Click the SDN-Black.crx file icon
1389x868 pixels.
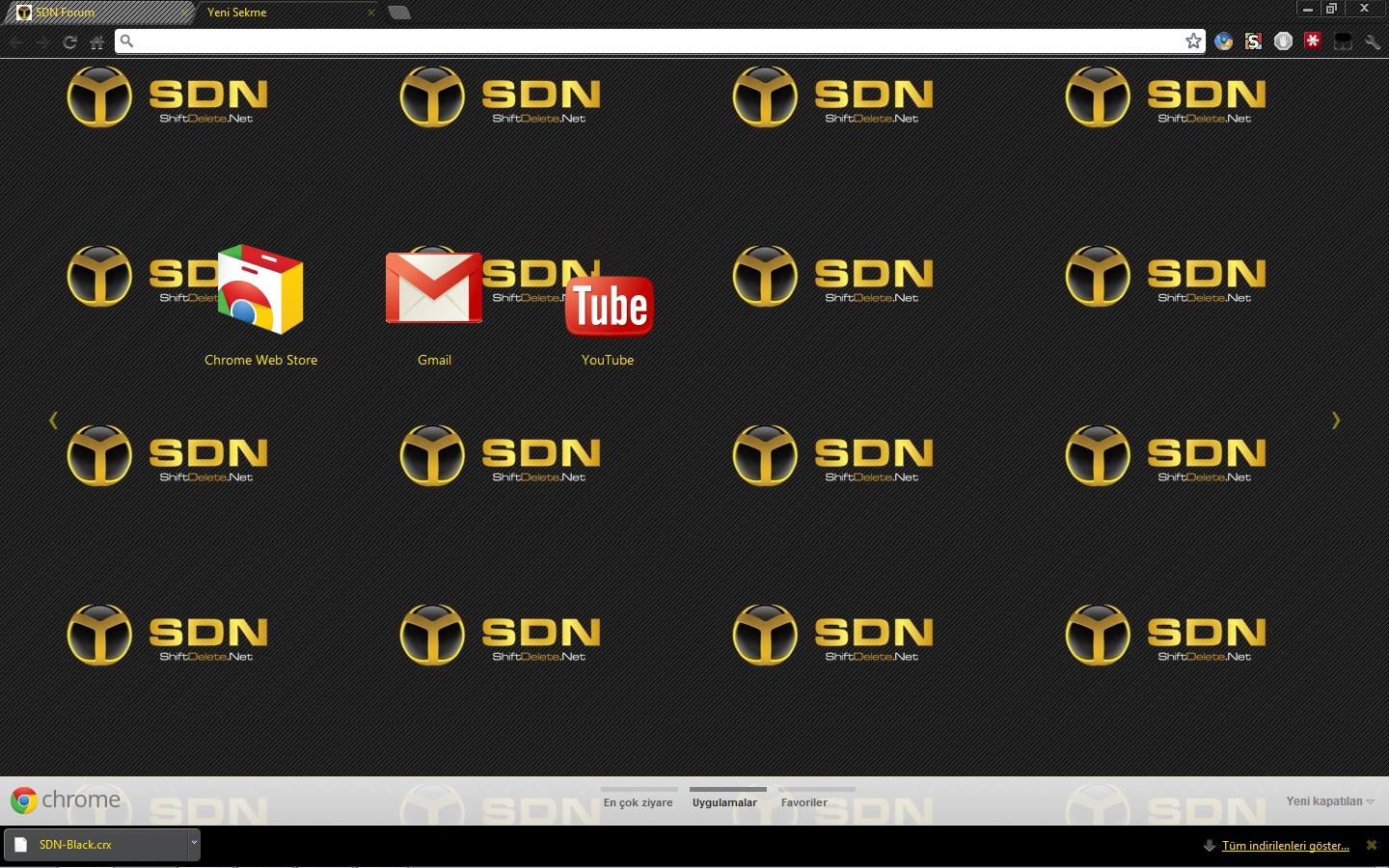tap(20, 845)
